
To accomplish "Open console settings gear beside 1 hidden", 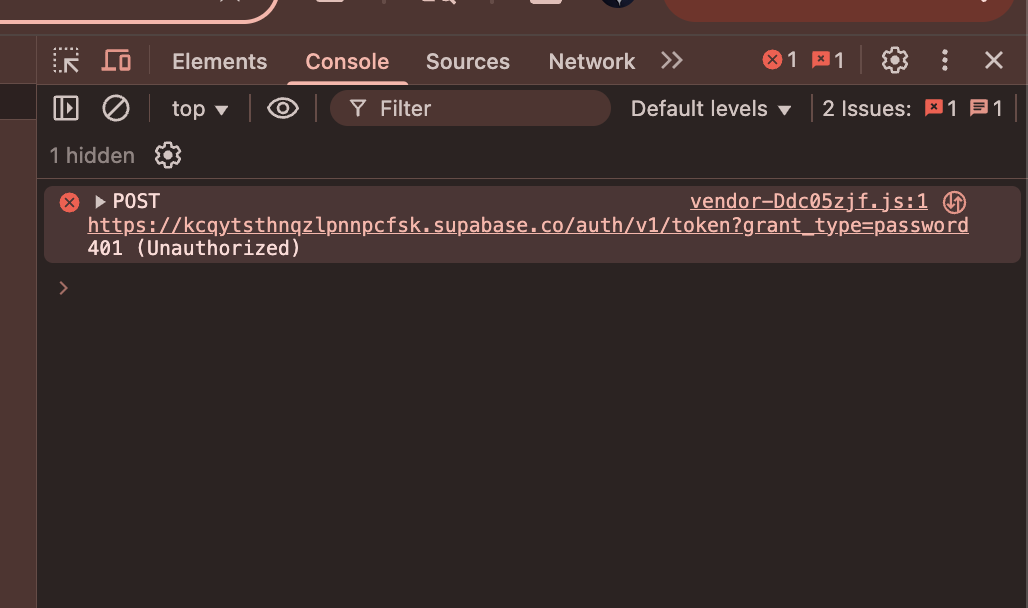I will coord(168,155).
